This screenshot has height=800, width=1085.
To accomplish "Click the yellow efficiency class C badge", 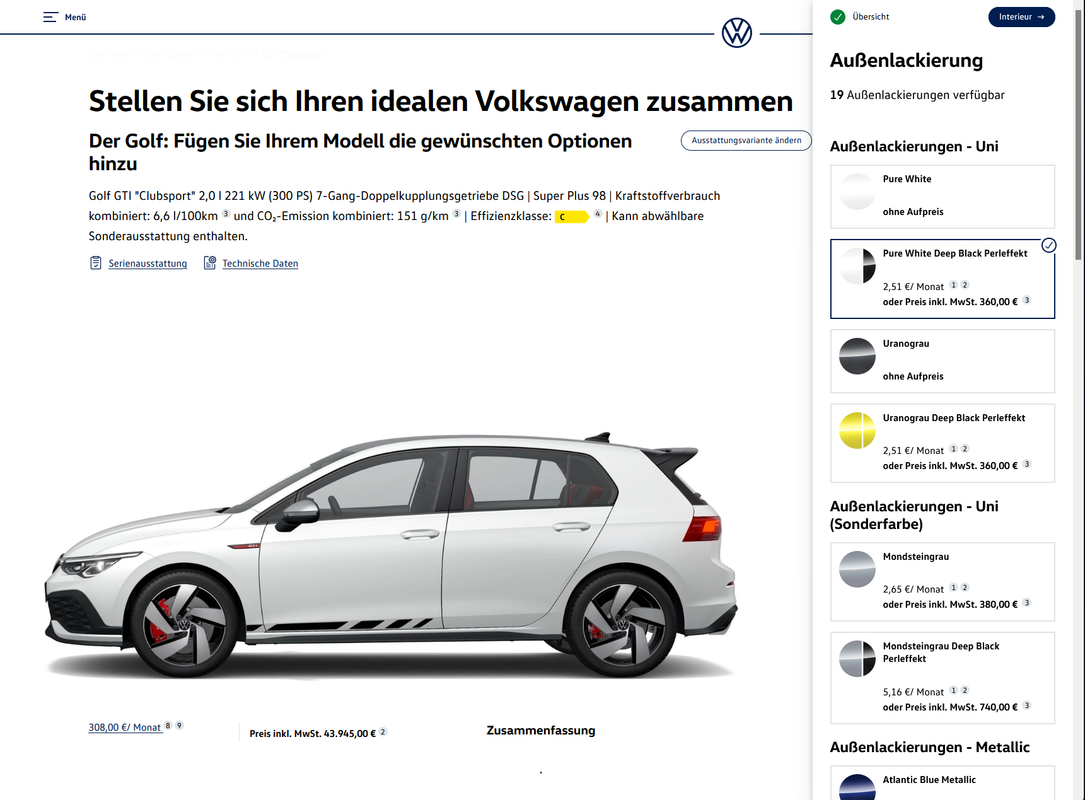I will click(x=572, y=217).
